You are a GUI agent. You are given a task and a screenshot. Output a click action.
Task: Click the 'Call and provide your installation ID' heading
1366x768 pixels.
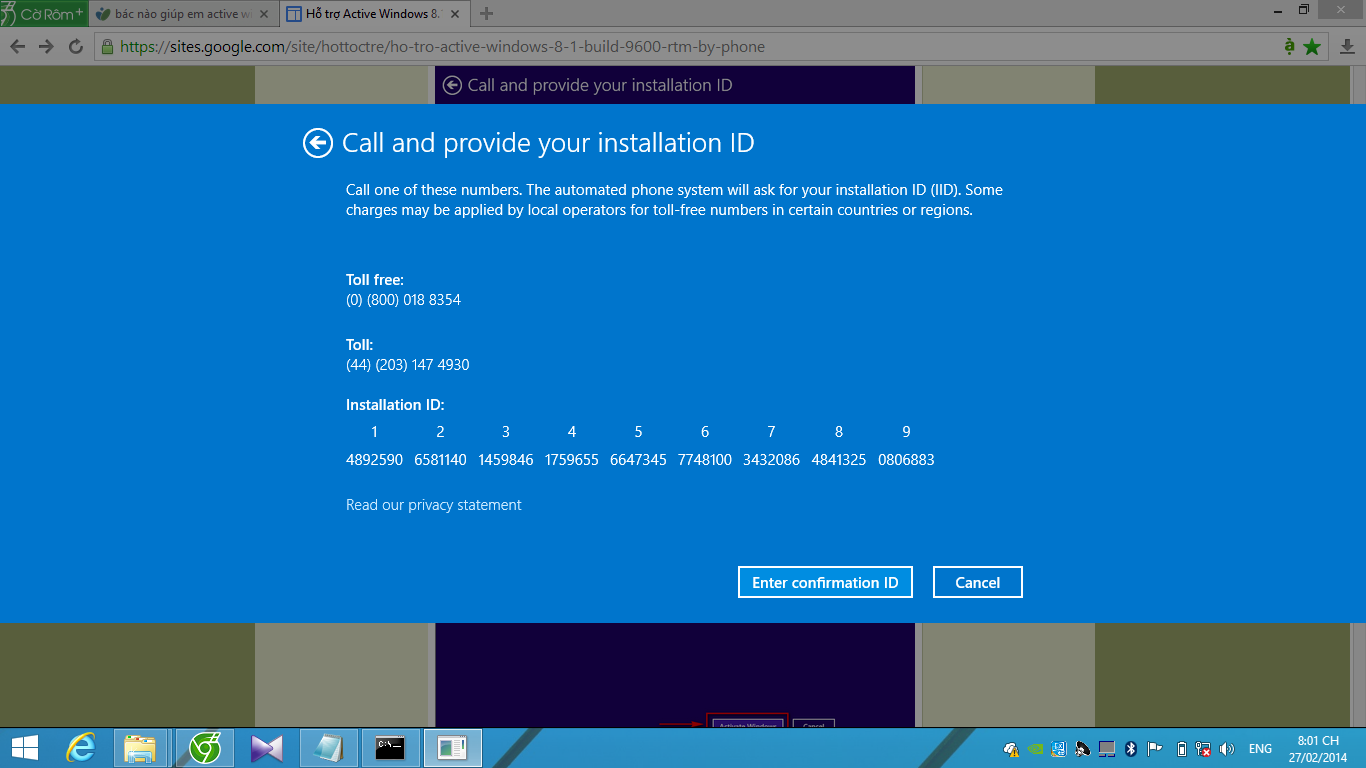[x=548, y=143]
